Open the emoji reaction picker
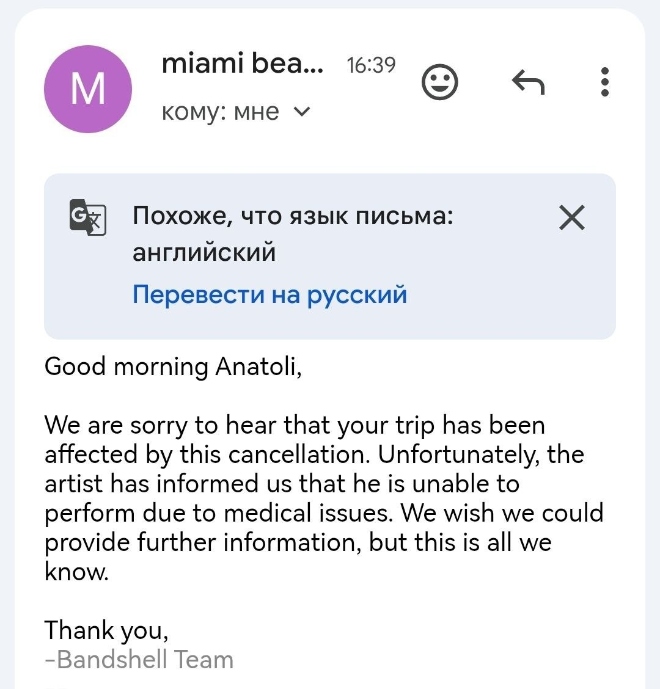Screen dimensions: 660x689 point(440,82)
